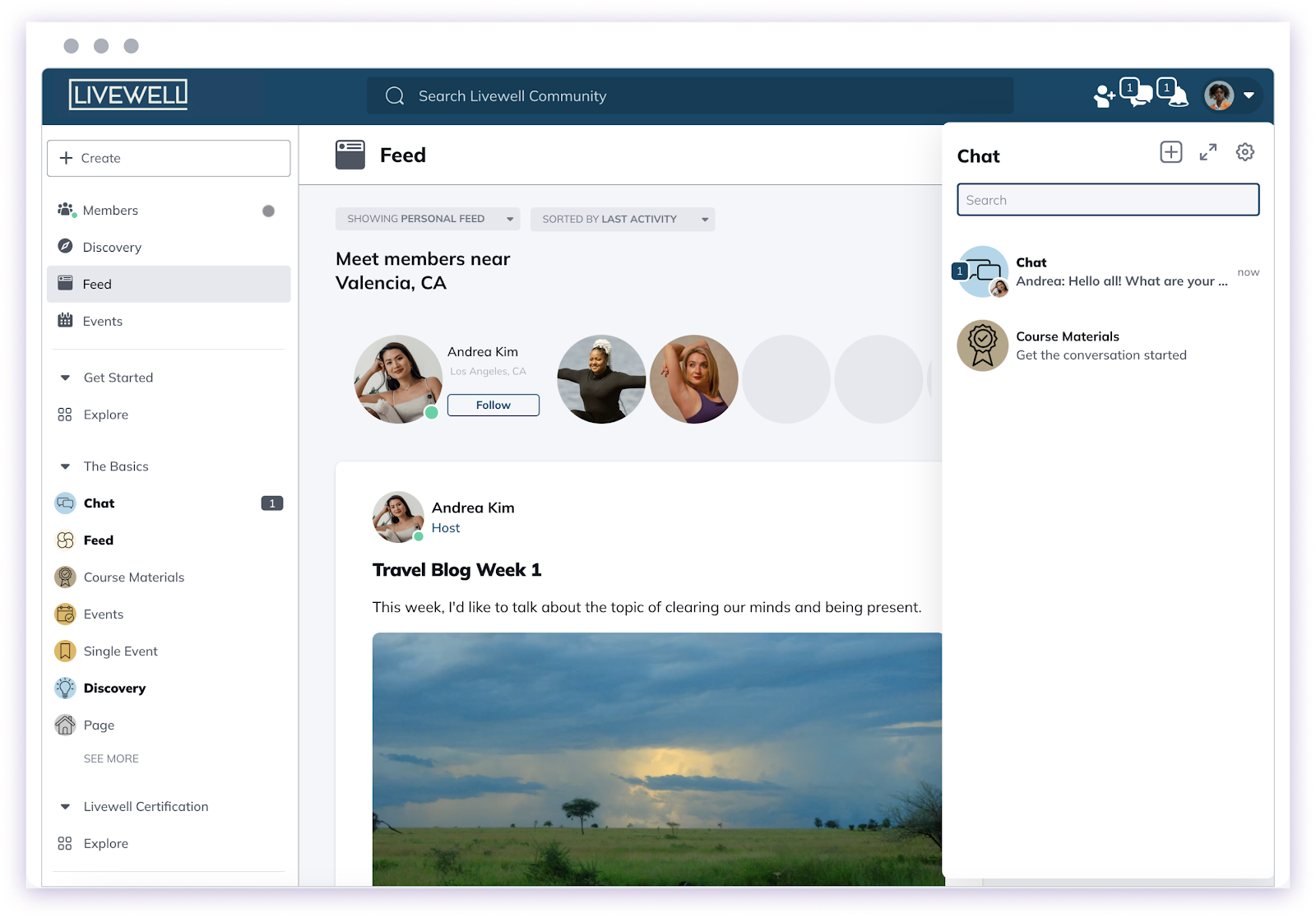Open the add member invite icon

(x=1104, y=97)
